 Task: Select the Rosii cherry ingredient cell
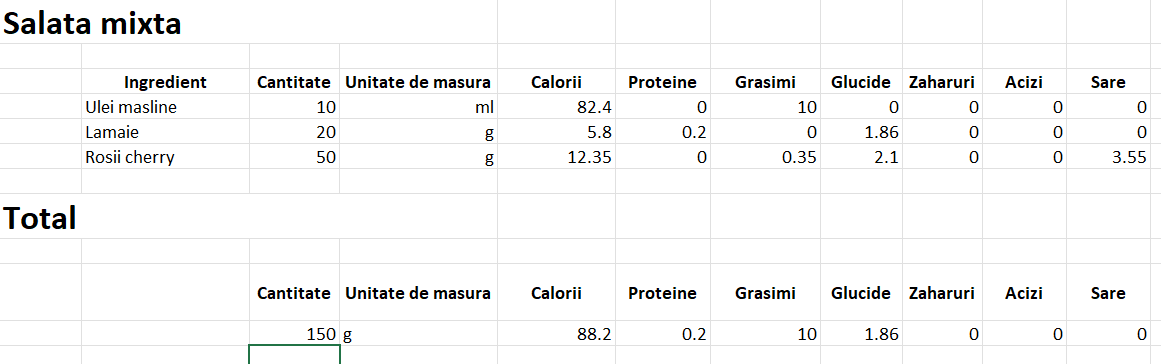[x=165, y=157]
